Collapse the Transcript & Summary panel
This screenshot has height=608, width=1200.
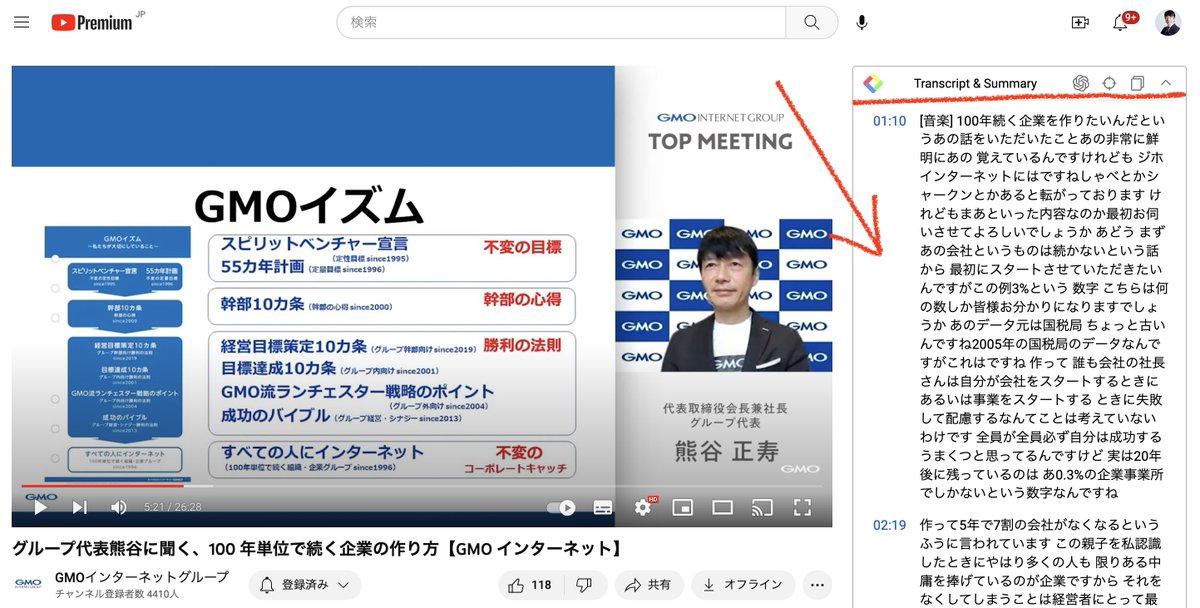1165,83
